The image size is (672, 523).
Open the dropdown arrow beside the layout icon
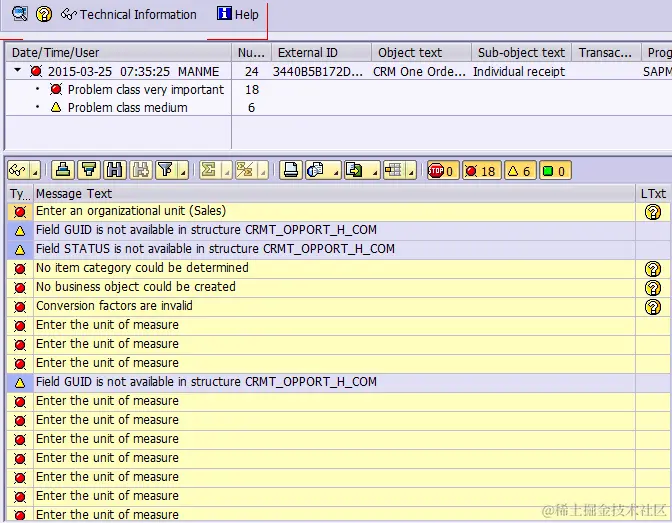411,171
